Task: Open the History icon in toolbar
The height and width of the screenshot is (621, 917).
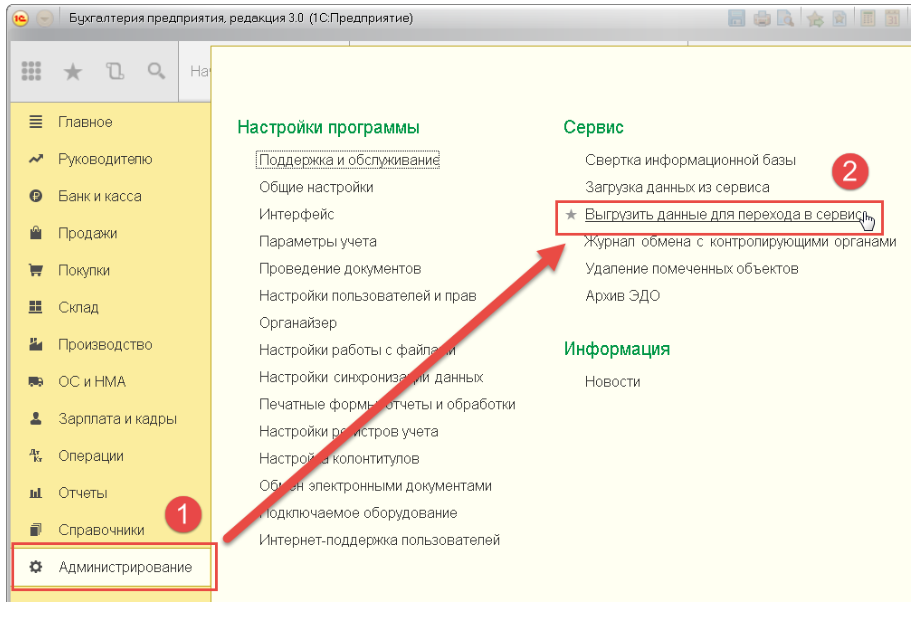Action: click(x=115, y=71)
